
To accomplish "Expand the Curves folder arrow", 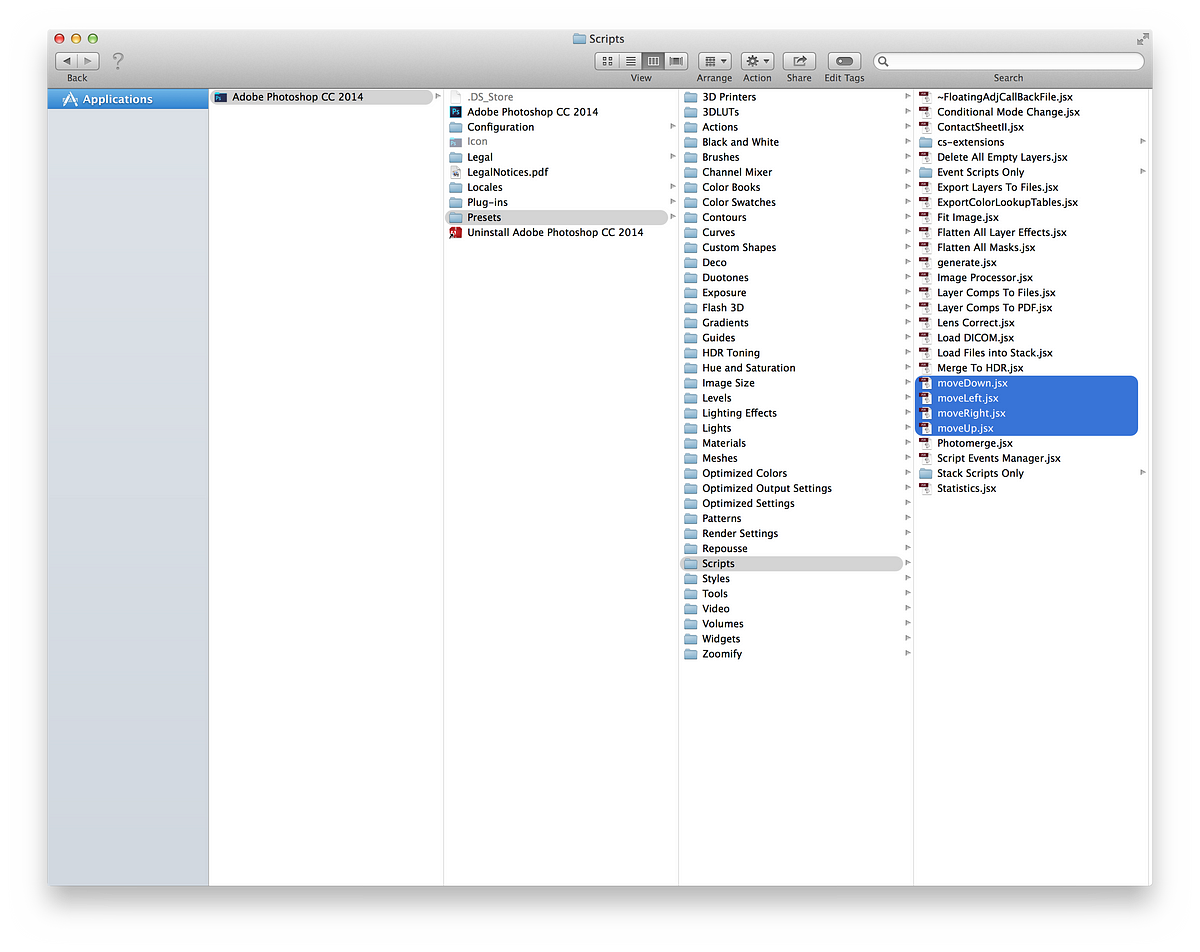I will pyautogui.click(x=908, y=232).
